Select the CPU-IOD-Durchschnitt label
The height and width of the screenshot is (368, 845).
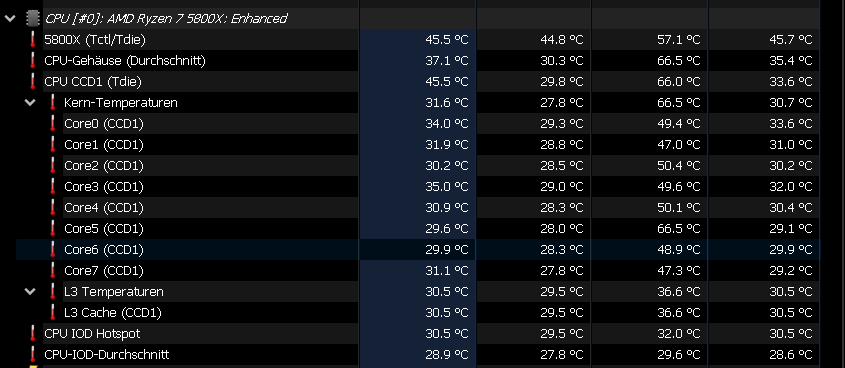point(107,355)
